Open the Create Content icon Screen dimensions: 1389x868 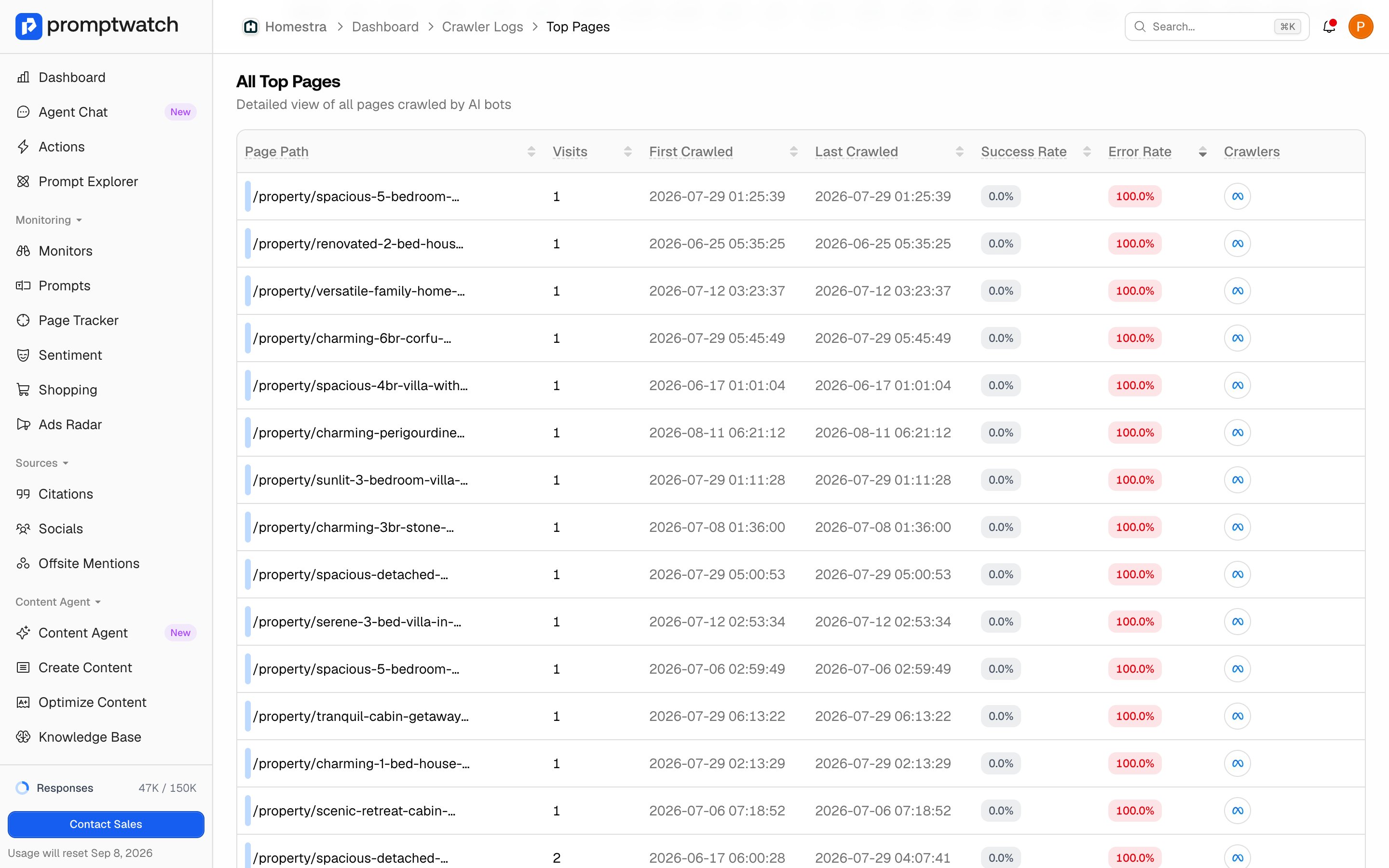pos(23,668)
